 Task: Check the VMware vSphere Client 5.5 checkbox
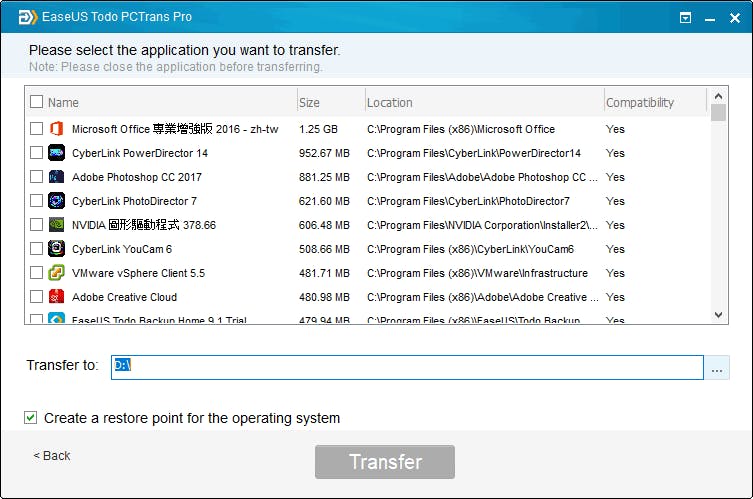pyautogui.click(x=36, y=273)
